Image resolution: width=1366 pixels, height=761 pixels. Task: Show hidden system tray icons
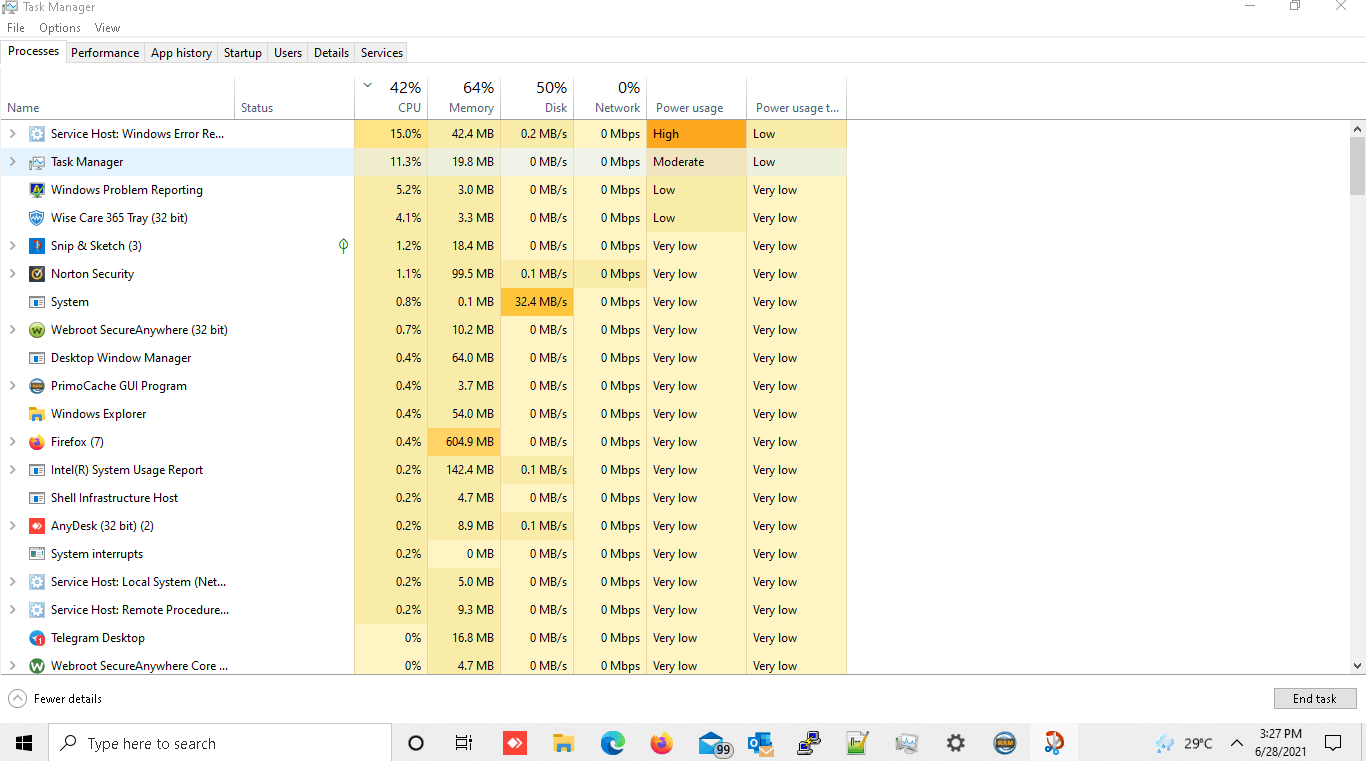pyautogui.click(x=1237, y=743)
